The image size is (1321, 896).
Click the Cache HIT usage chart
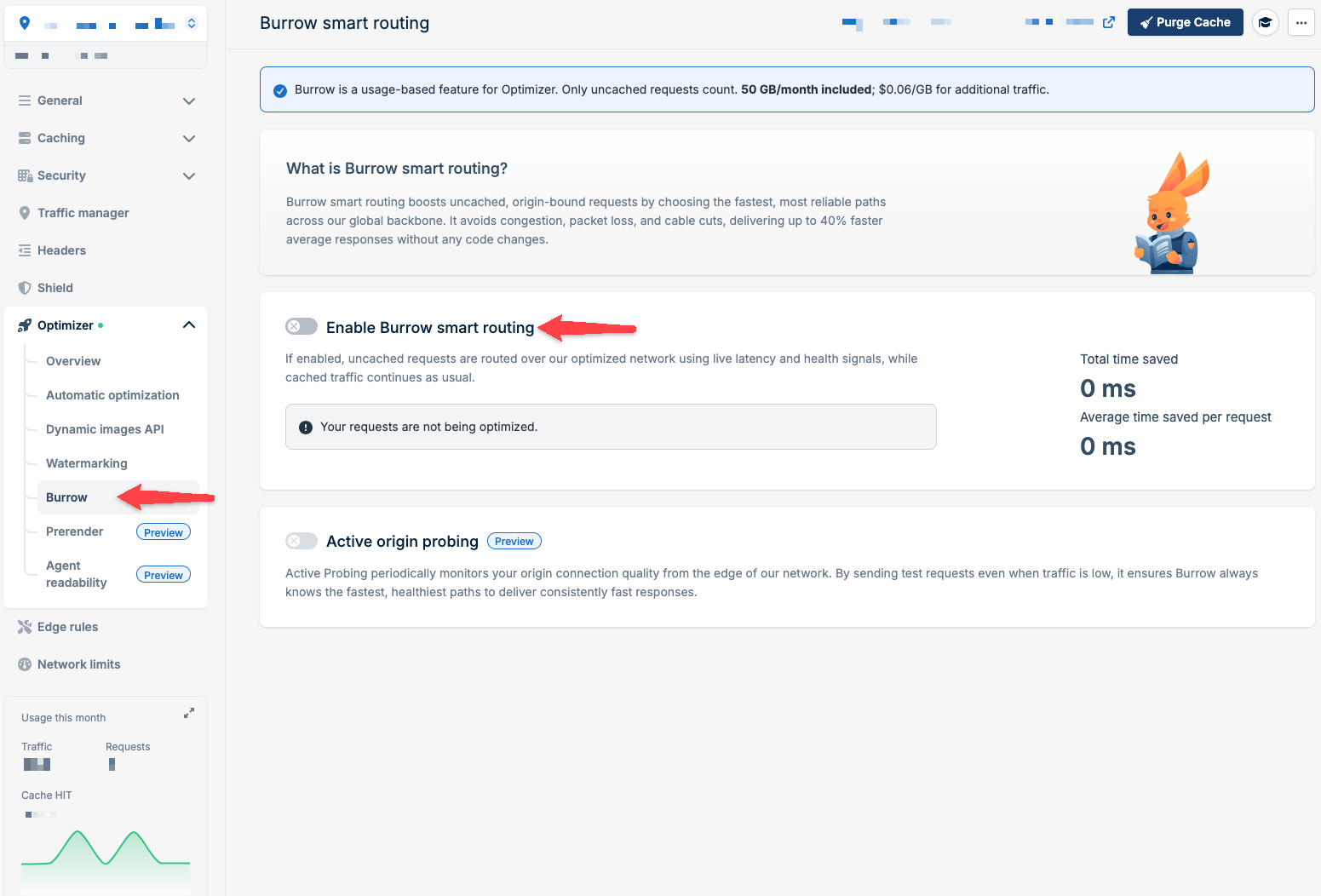tap(106, 860)
